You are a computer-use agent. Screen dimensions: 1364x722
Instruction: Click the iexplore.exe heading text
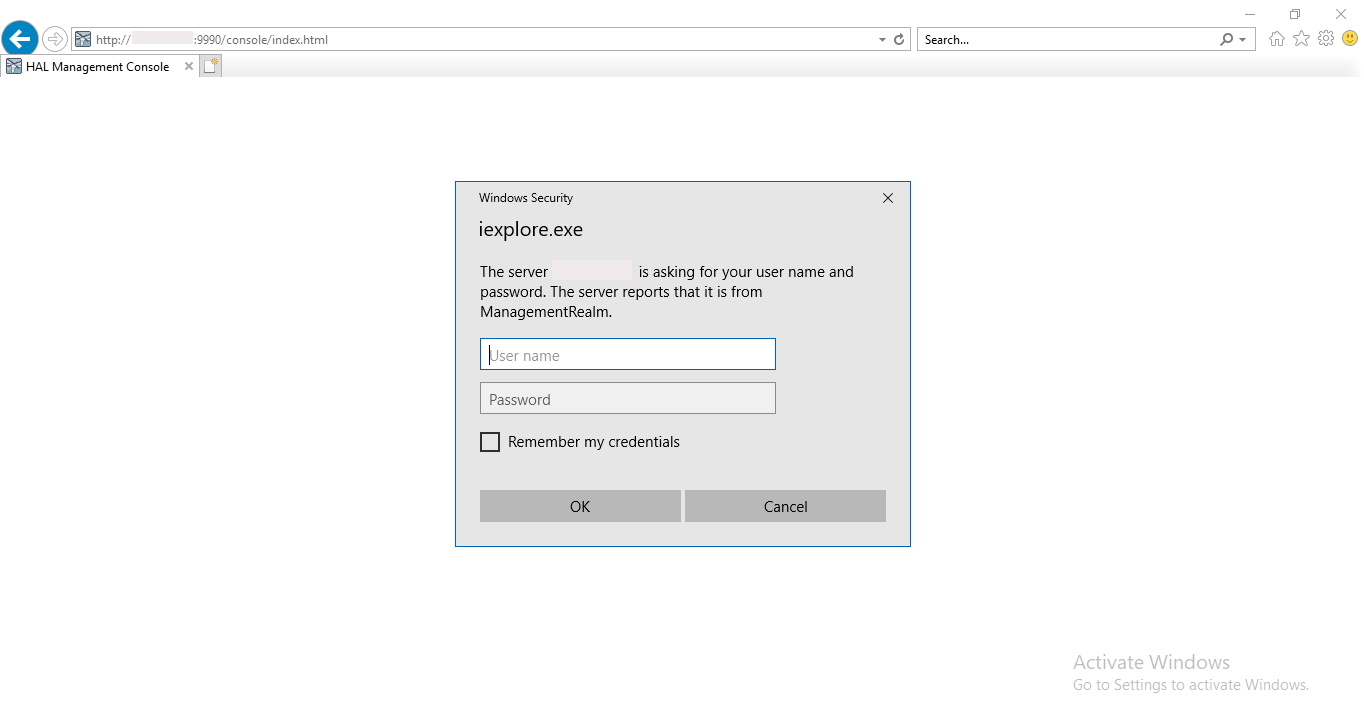click(531, 230)
